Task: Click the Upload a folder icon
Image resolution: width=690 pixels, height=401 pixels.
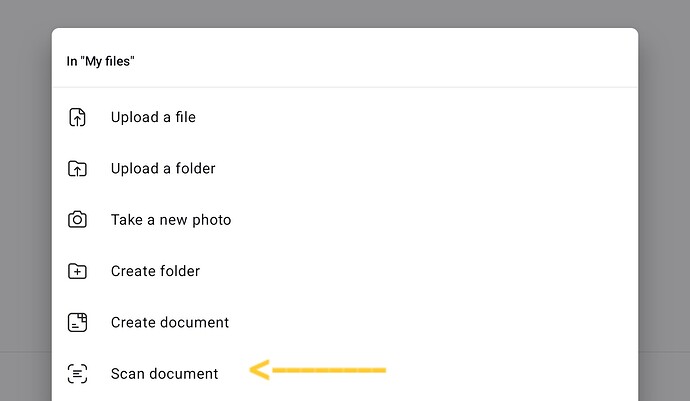Action: point(77,168)
